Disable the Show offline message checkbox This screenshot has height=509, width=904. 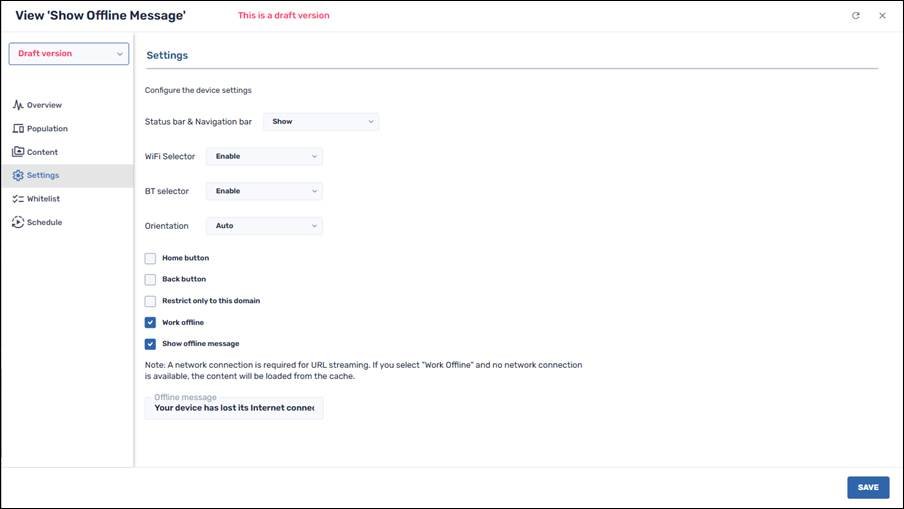150,344
